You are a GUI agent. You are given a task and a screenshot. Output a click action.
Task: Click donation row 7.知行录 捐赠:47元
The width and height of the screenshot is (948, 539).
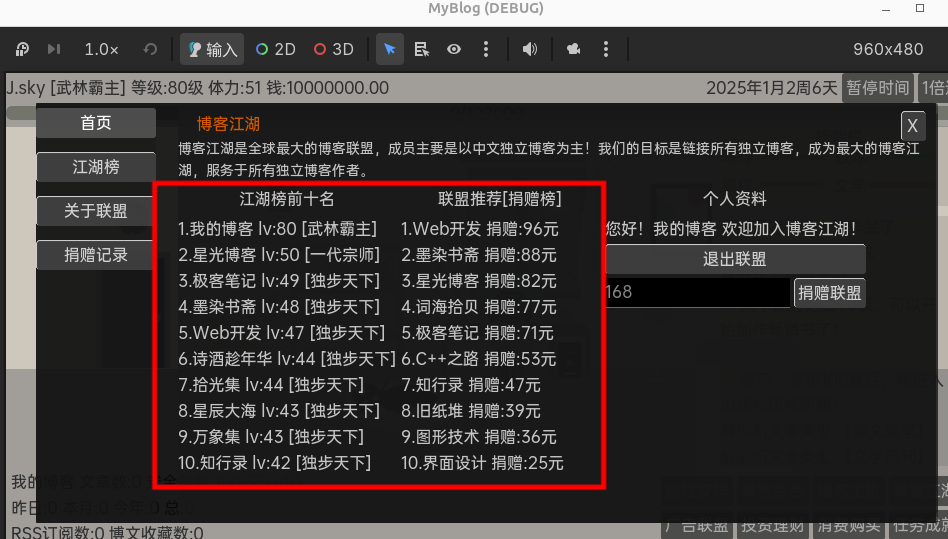click(x=471, y=385)
